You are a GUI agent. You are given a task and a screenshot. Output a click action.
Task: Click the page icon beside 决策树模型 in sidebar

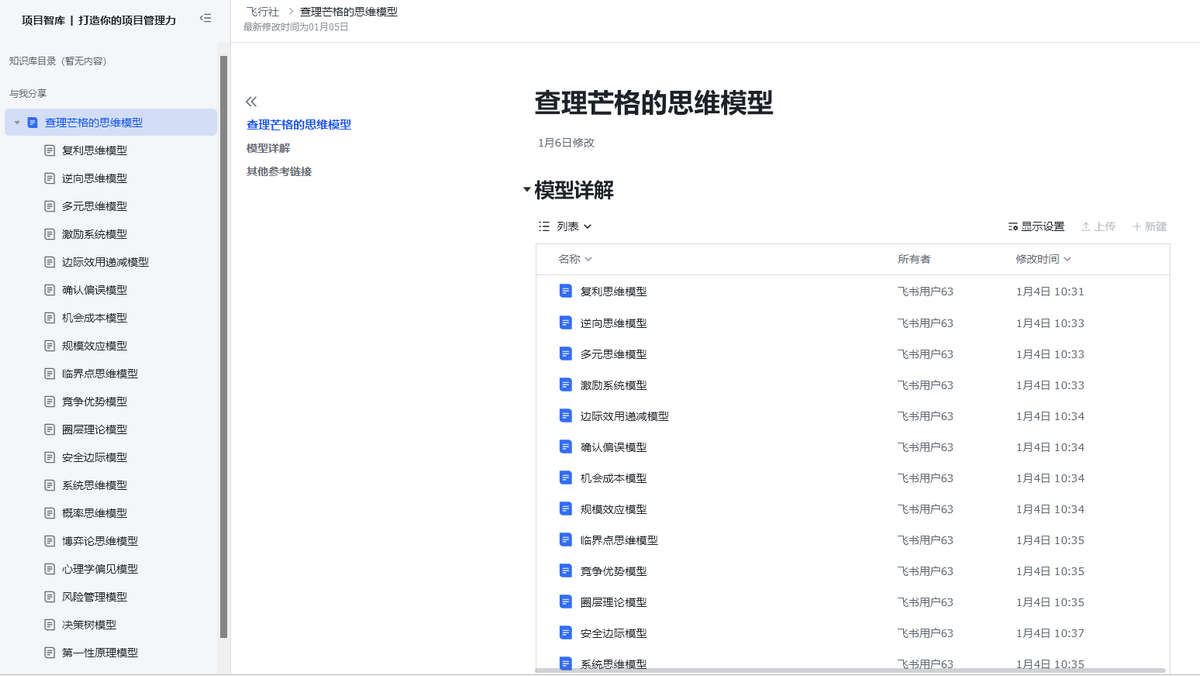tap(50, 625)
